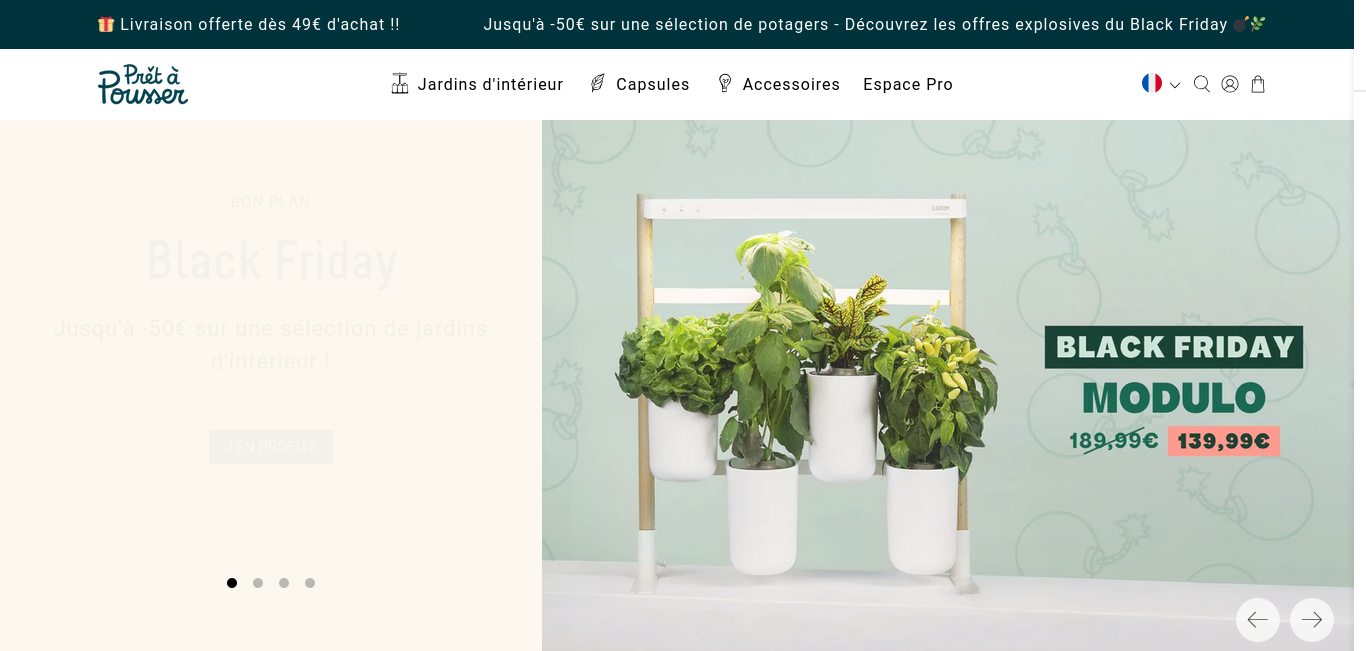Go to Espace Pro
The width and height of the screenshot is (1366, 651).
coord(908,84)
